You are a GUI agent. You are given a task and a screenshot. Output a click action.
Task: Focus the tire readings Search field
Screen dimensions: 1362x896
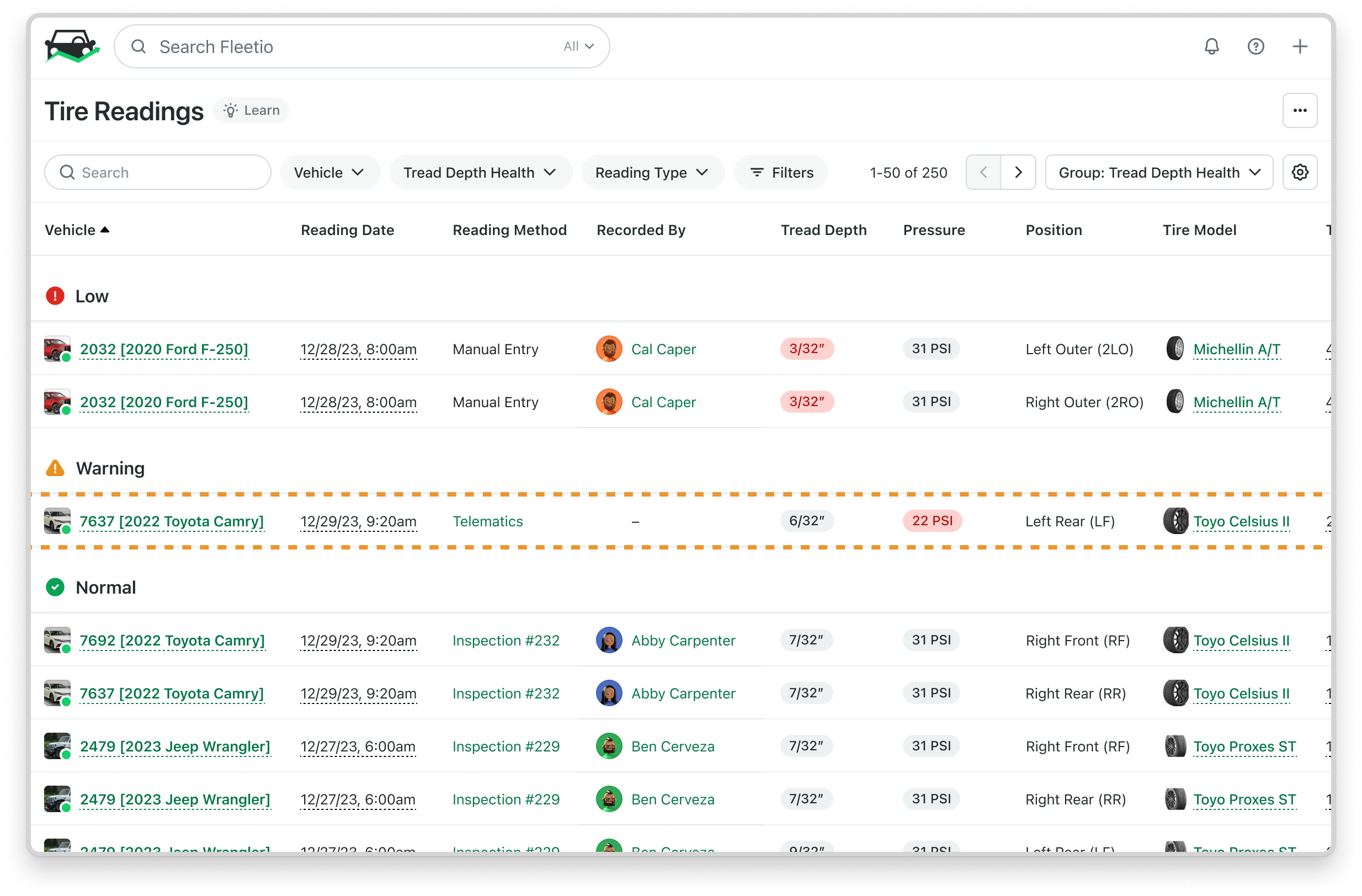coord(158,172)
